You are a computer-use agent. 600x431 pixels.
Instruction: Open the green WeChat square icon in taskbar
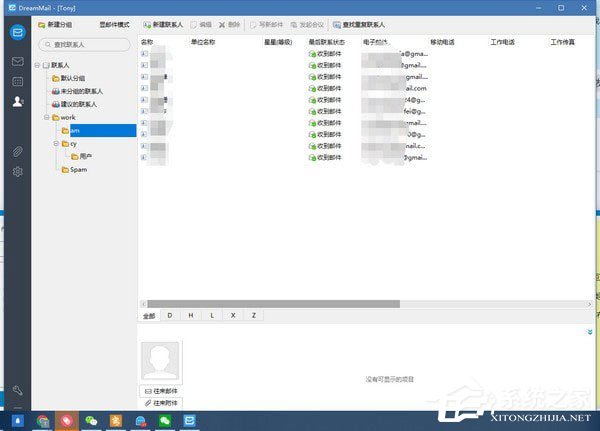click(x=165, y=421)
